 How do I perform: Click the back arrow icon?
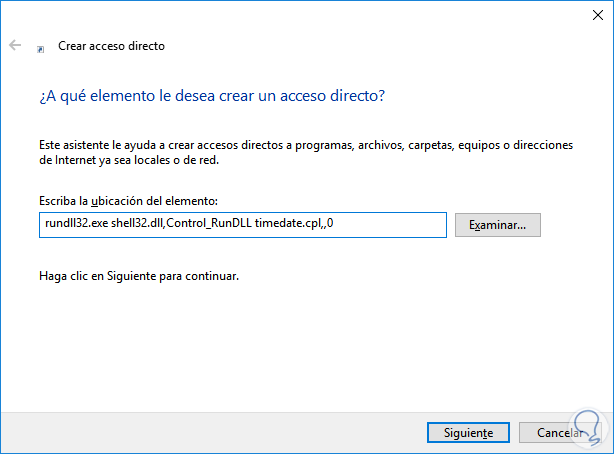click(x=15, y=46)
